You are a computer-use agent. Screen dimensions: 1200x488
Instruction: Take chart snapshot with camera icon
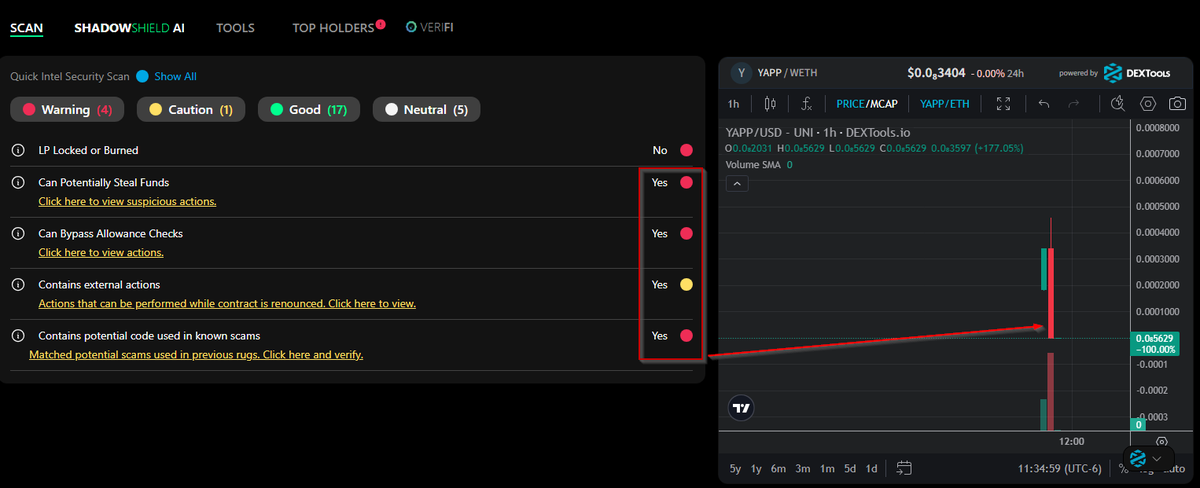[x=1178, y=104]
